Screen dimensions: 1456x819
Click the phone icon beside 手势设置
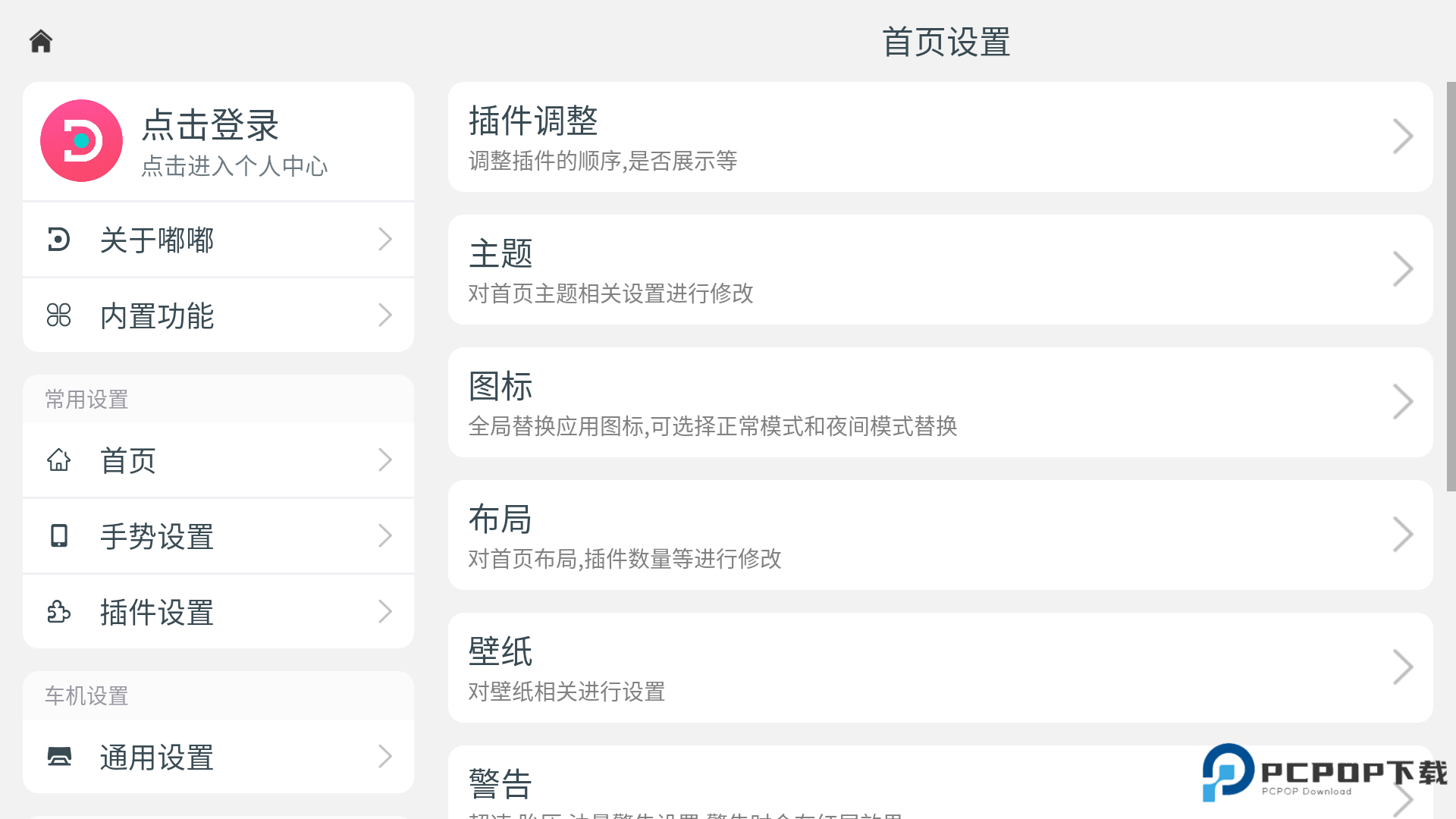[x=58, y=536]
